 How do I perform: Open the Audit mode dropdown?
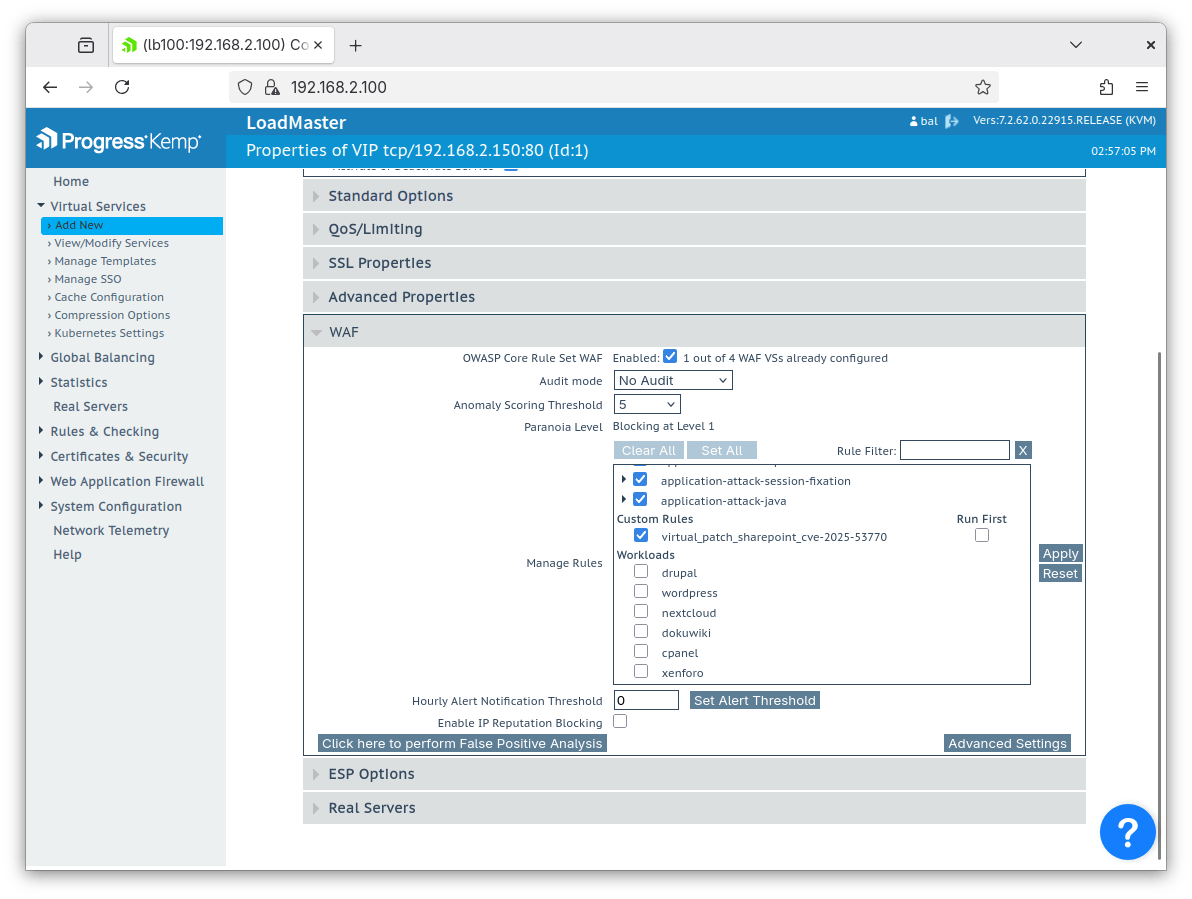[673, 380]
